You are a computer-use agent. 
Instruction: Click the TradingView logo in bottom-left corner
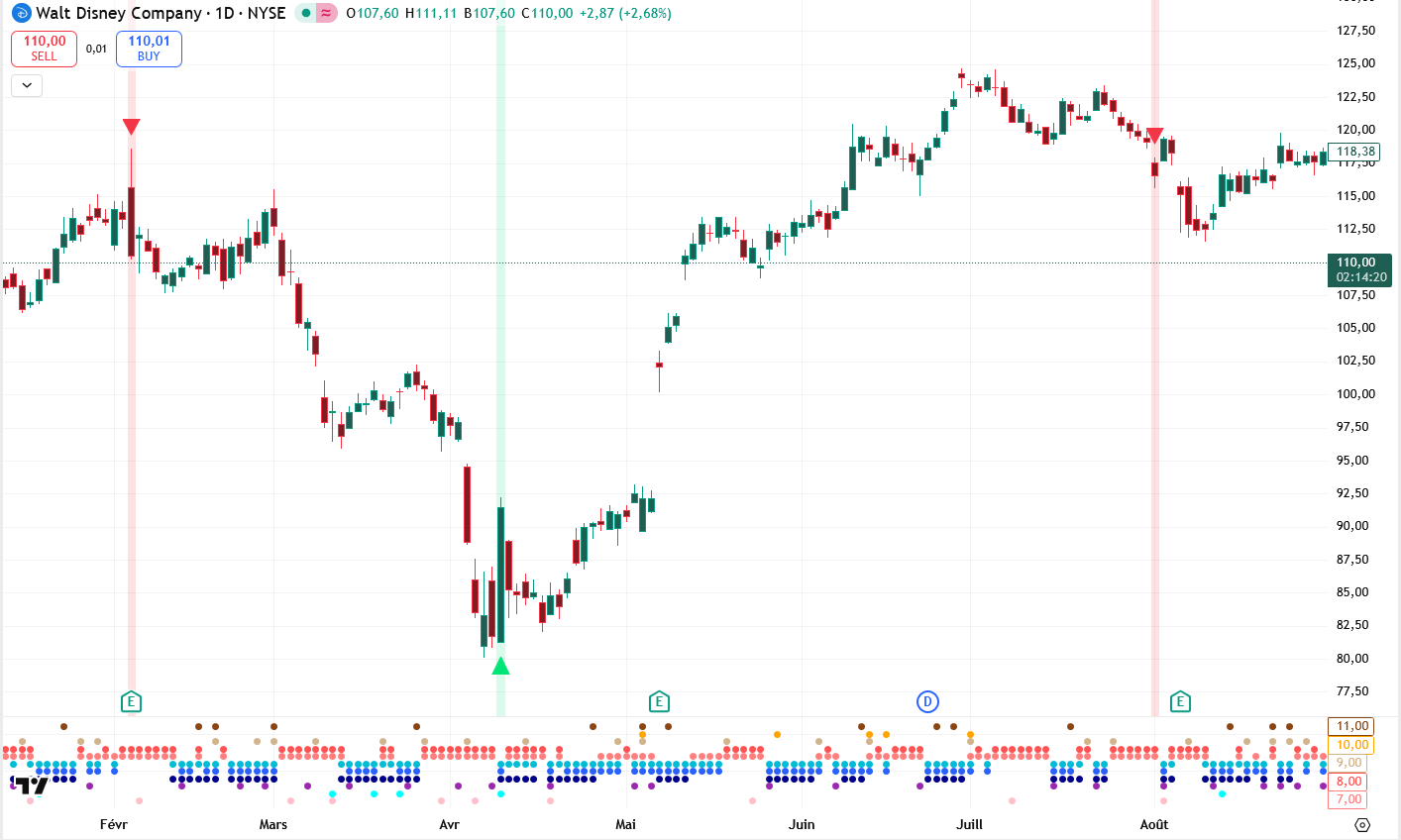point(30,786)
